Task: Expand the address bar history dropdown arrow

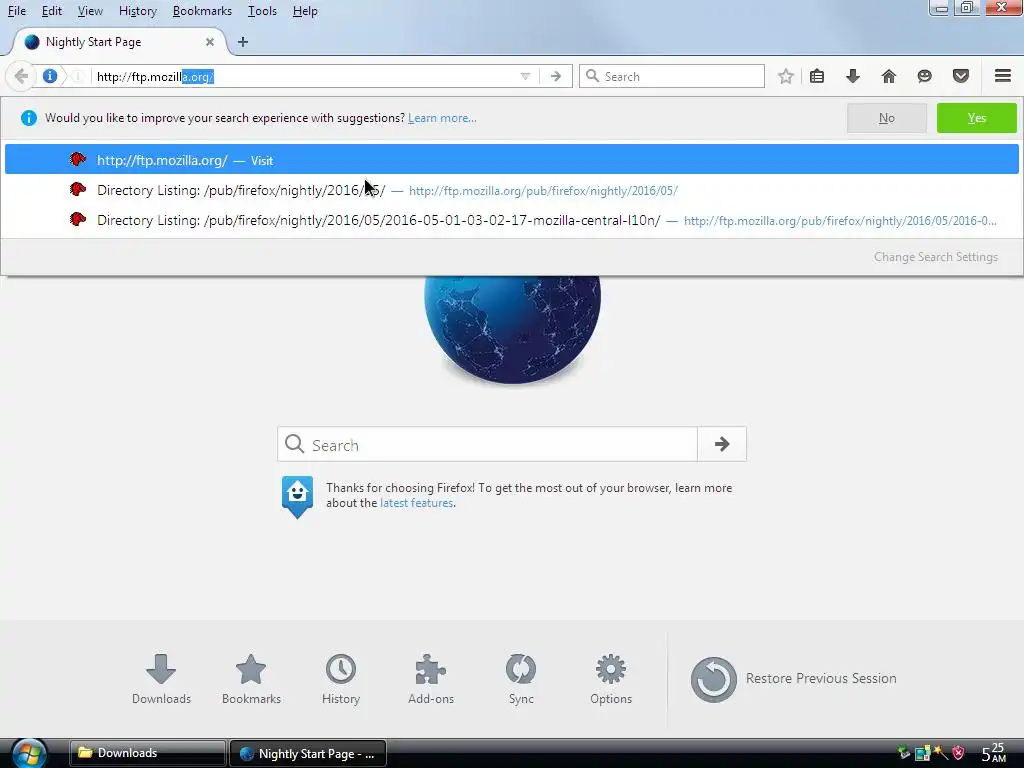Action: pos(525,76)
